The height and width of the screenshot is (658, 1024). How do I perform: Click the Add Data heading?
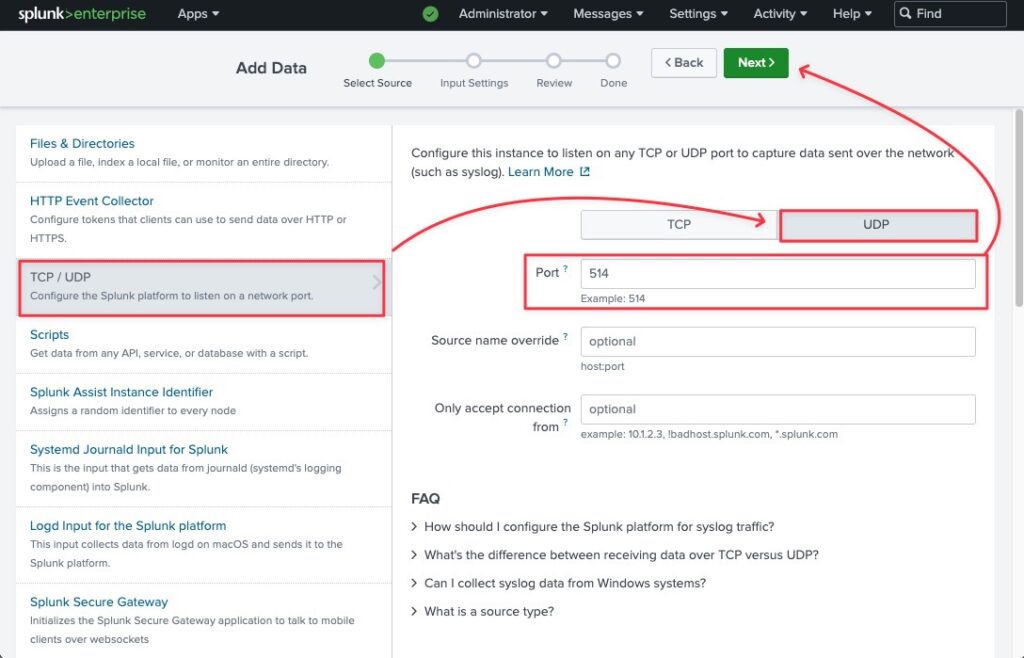(271, 68)
